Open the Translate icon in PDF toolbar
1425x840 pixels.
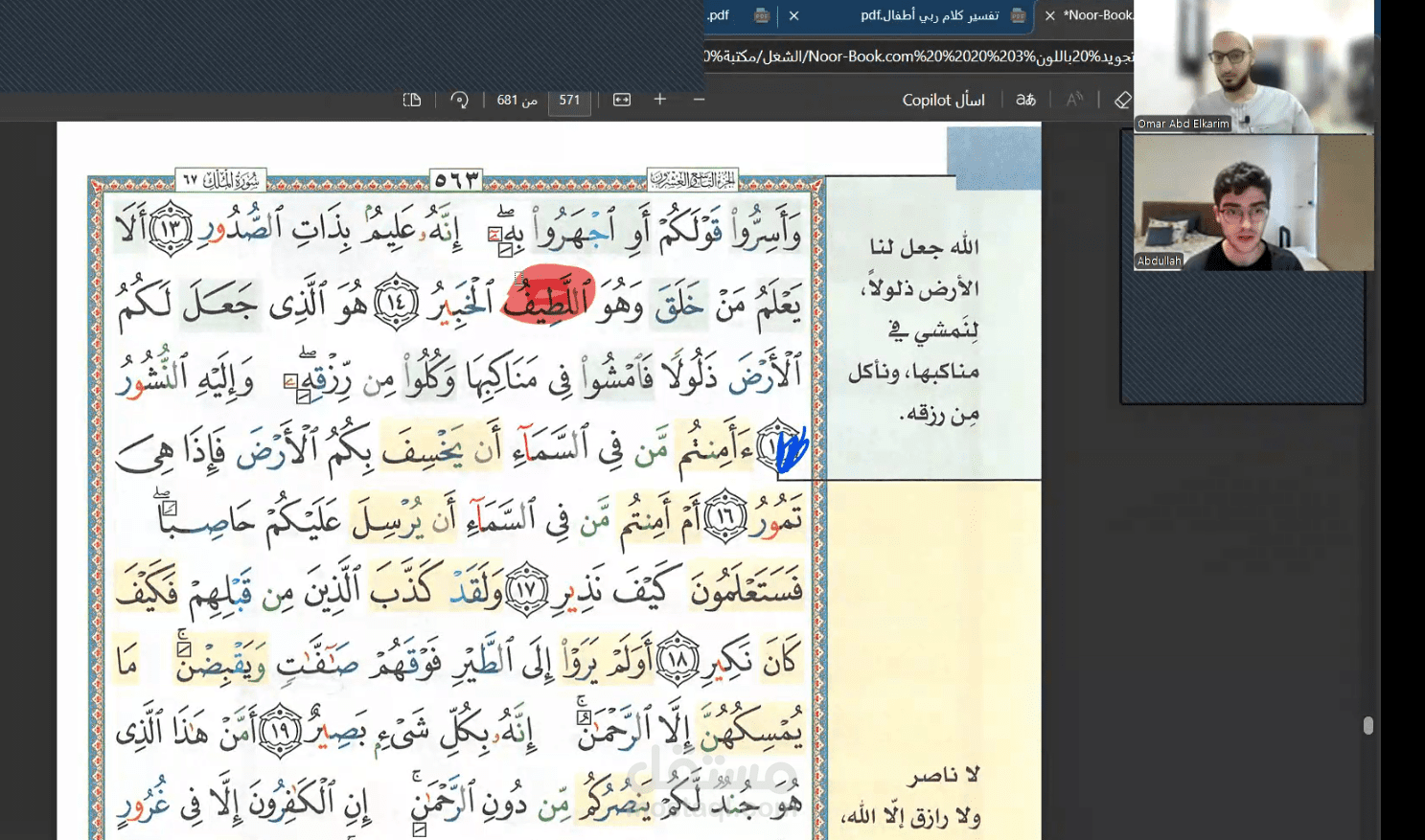(1025, 100)
